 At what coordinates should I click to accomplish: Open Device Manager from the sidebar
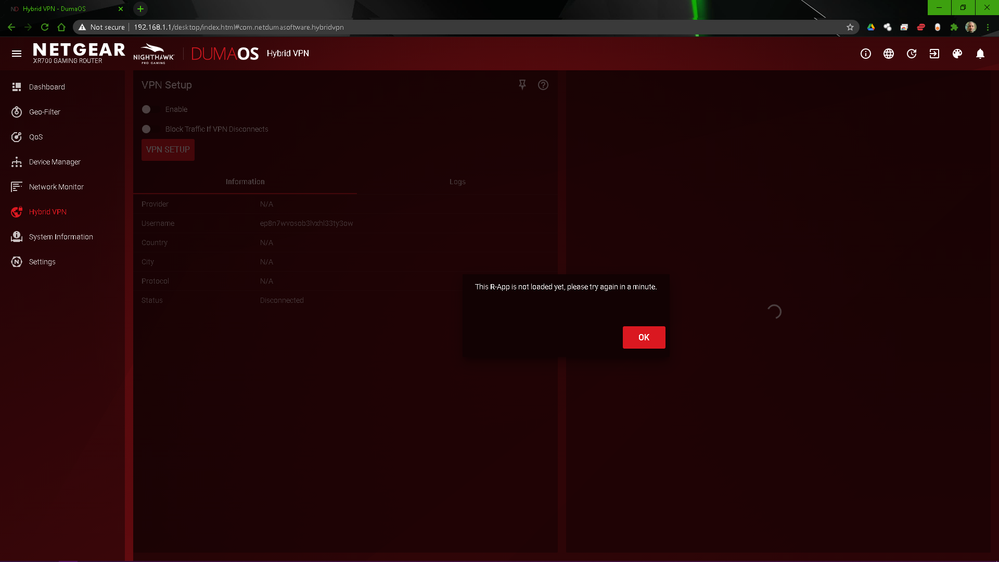(x=55, y=162)
